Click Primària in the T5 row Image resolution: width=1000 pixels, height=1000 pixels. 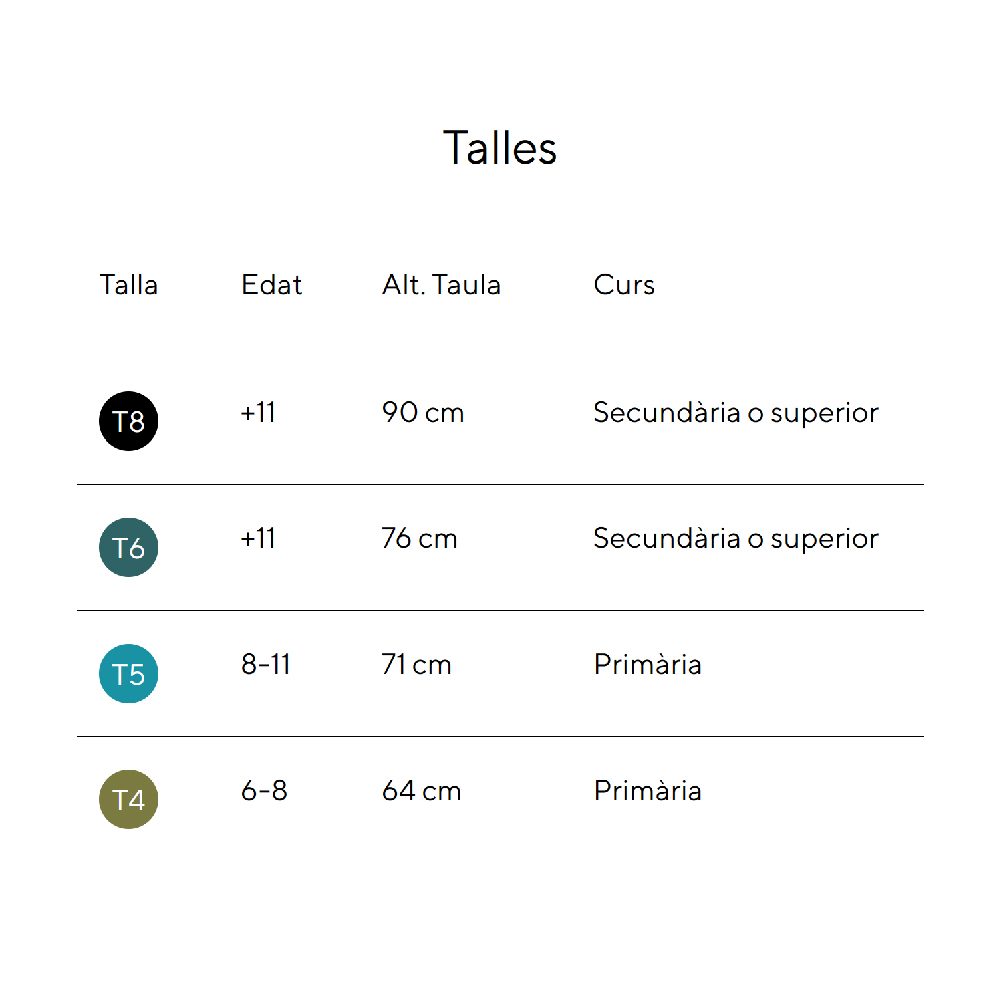click(x=647, y=665)
